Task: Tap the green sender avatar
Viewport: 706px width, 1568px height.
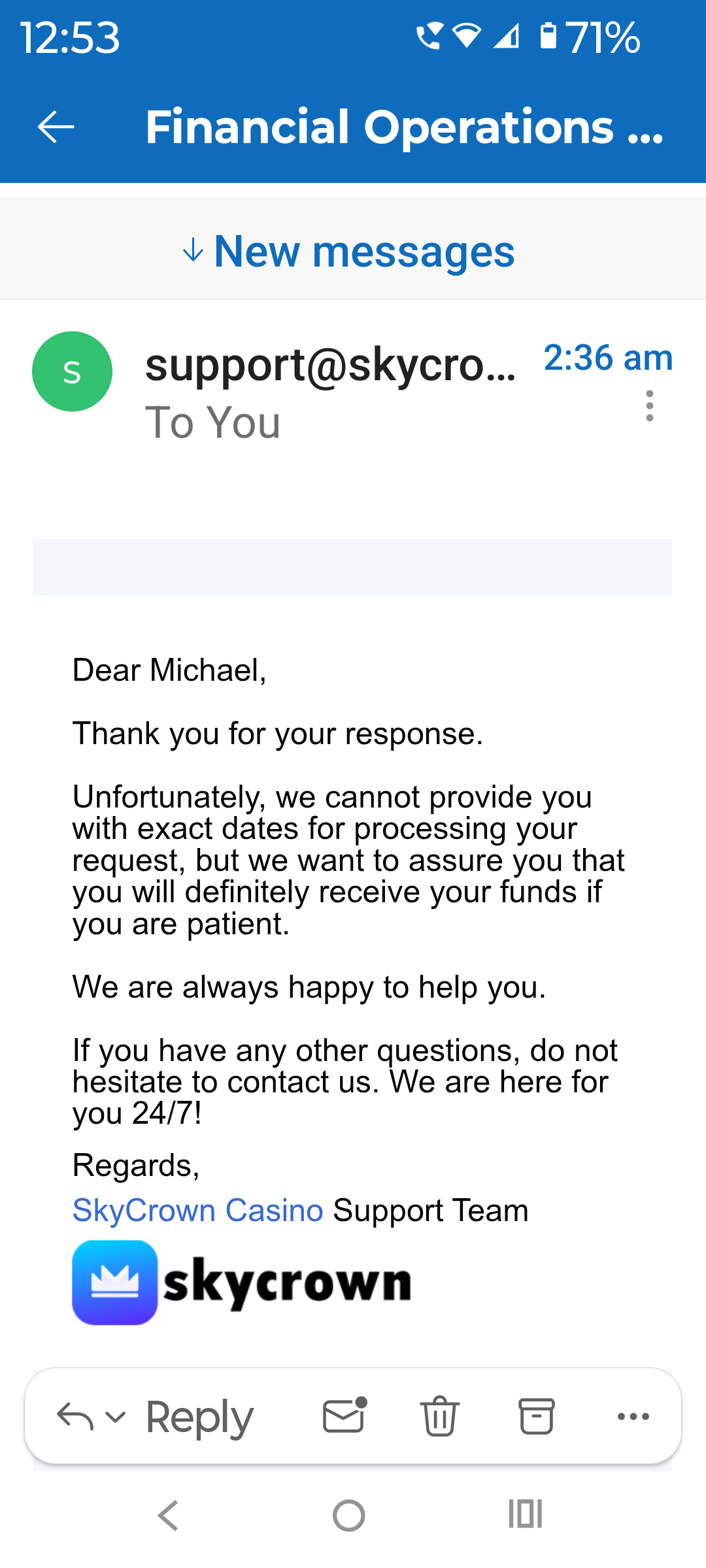Action: (72, 372)
